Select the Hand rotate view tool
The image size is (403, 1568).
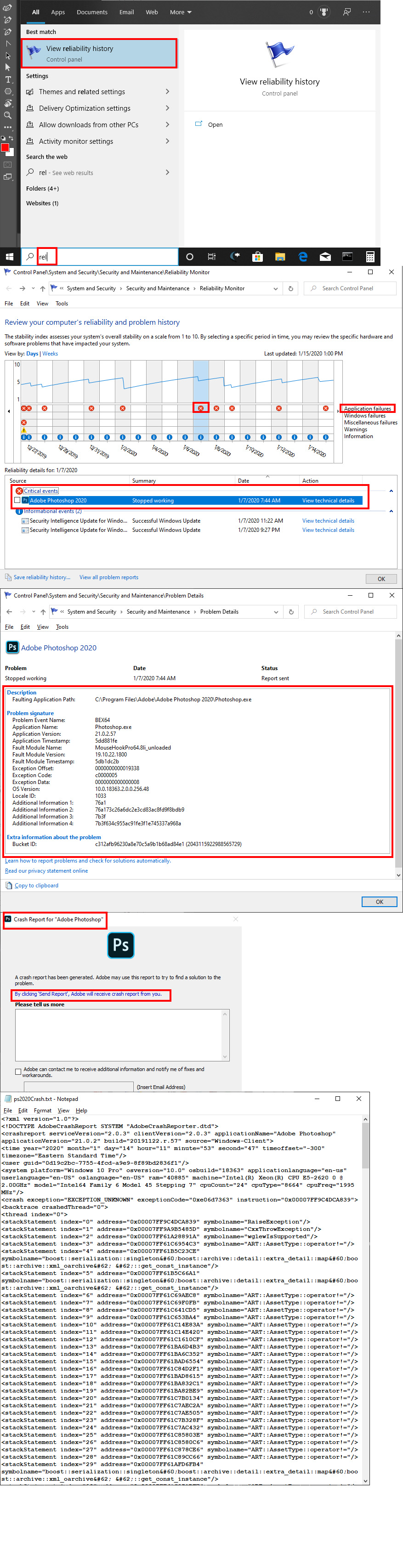(8, 103)
